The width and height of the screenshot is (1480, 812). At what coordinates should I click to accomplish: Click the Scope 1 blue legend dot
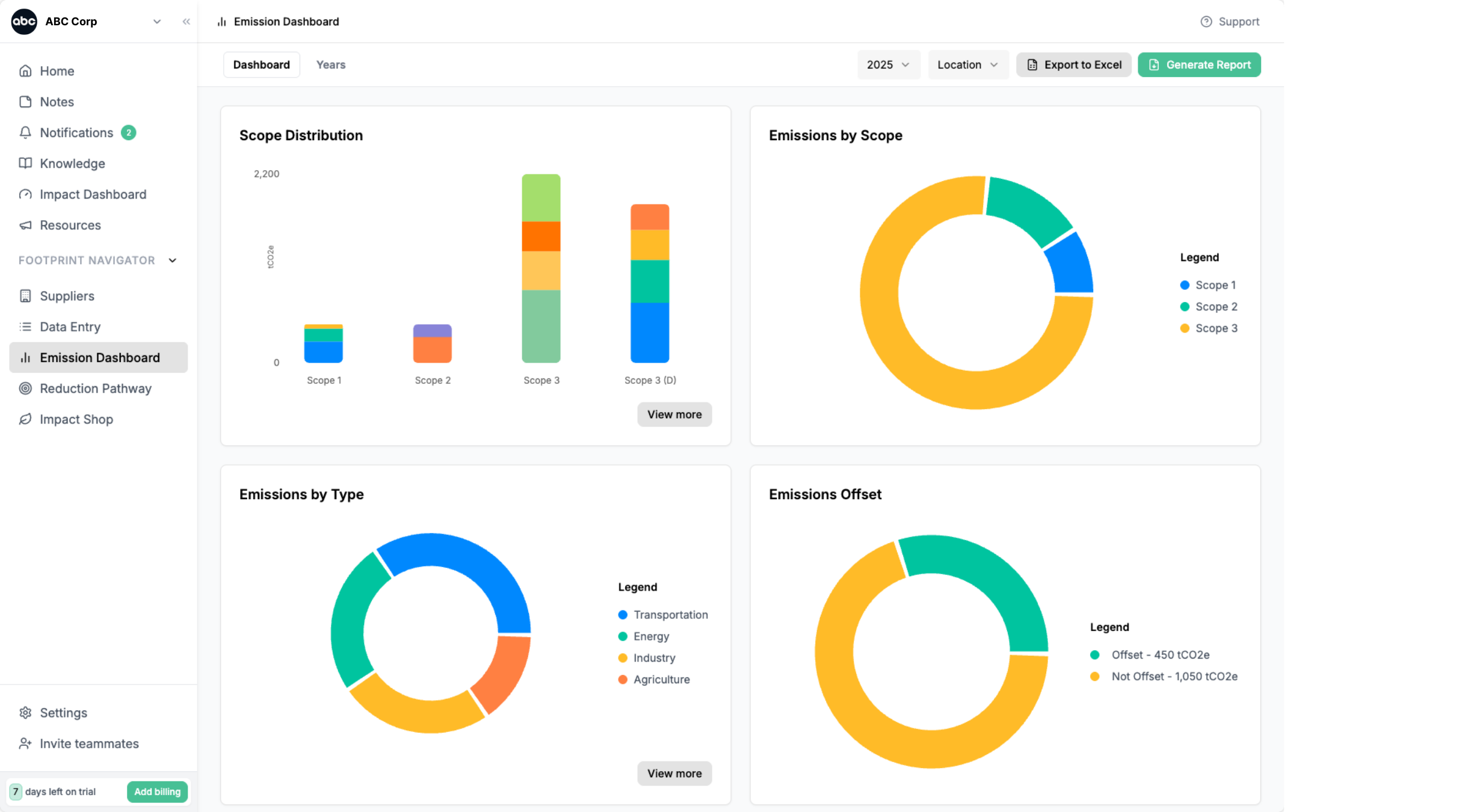click(x=1185, y=285)
